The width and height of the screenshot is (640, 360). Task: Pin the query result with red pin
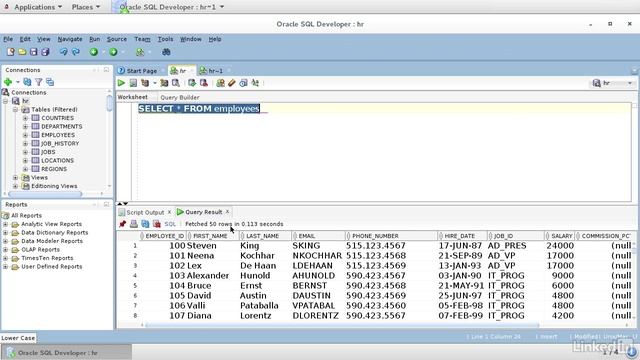[x=122, y=224]
